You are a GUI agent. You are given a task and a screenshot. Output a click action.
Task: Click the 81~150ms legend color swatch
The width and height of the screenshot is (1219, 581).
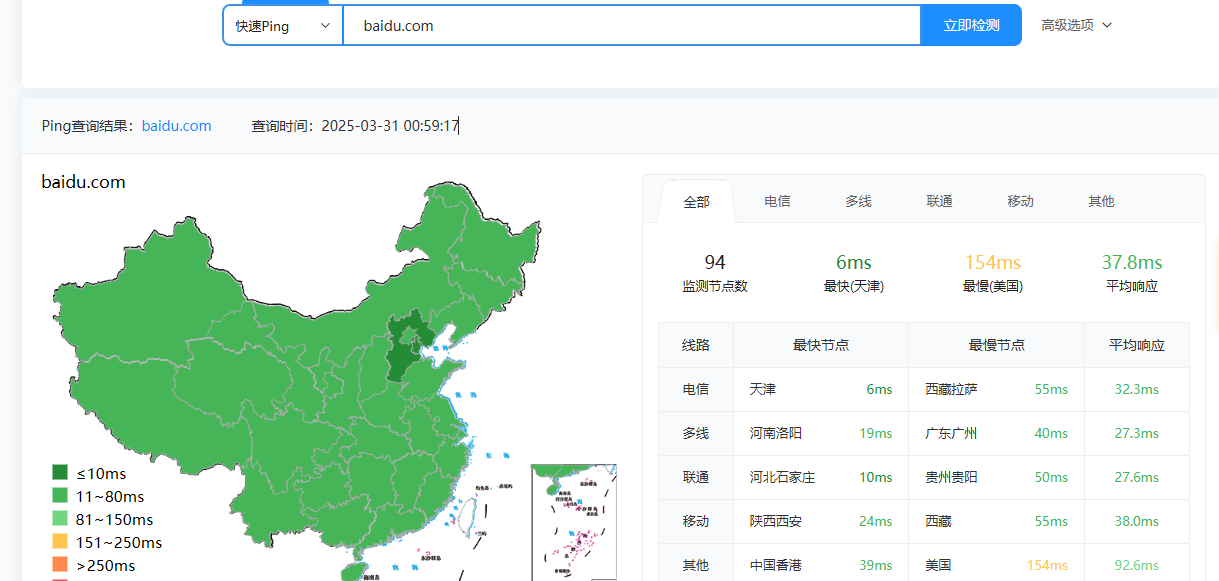coord(60,519)
